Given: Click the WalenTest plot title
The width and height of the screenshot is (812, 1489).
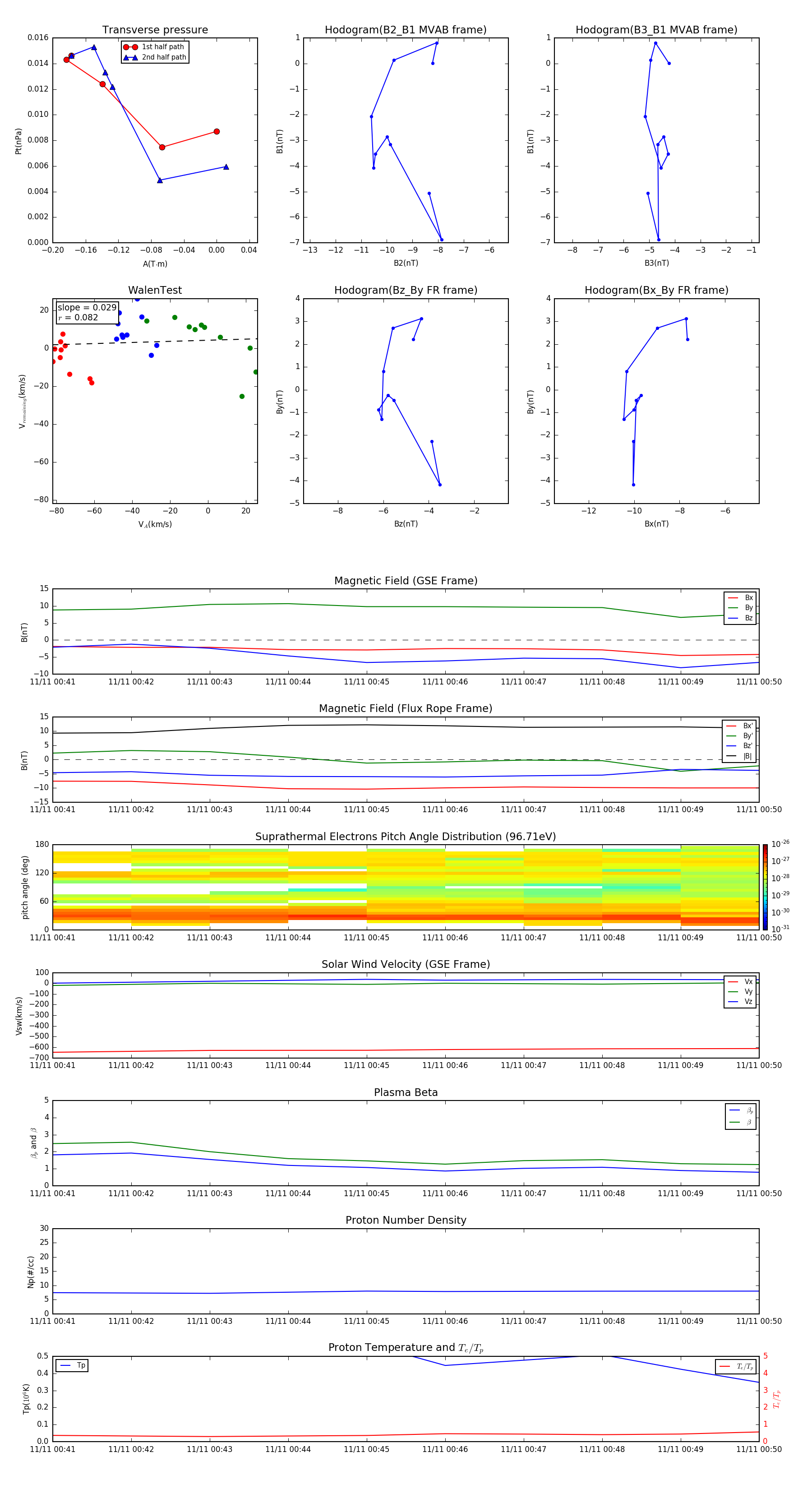Looking at the screenshot, I should [x=155, y=290].
